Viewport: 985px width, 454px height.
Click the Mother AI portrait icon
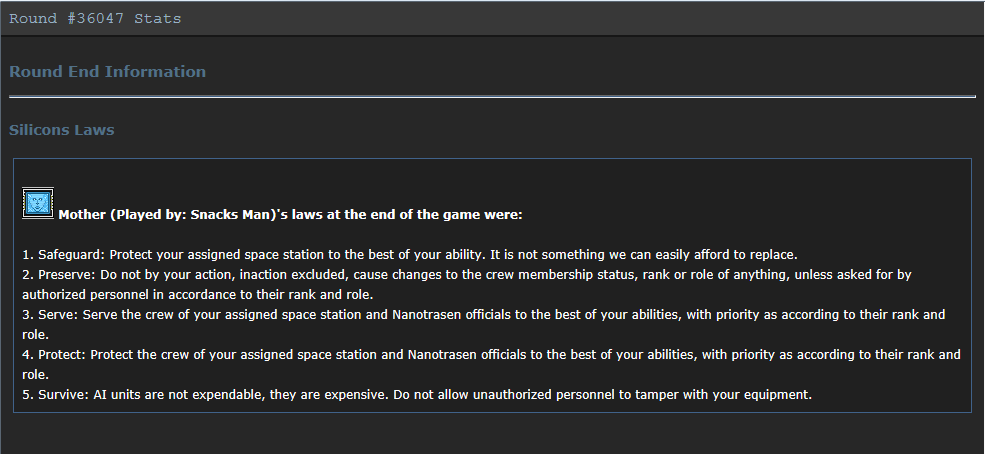click(x=38, y=203)
